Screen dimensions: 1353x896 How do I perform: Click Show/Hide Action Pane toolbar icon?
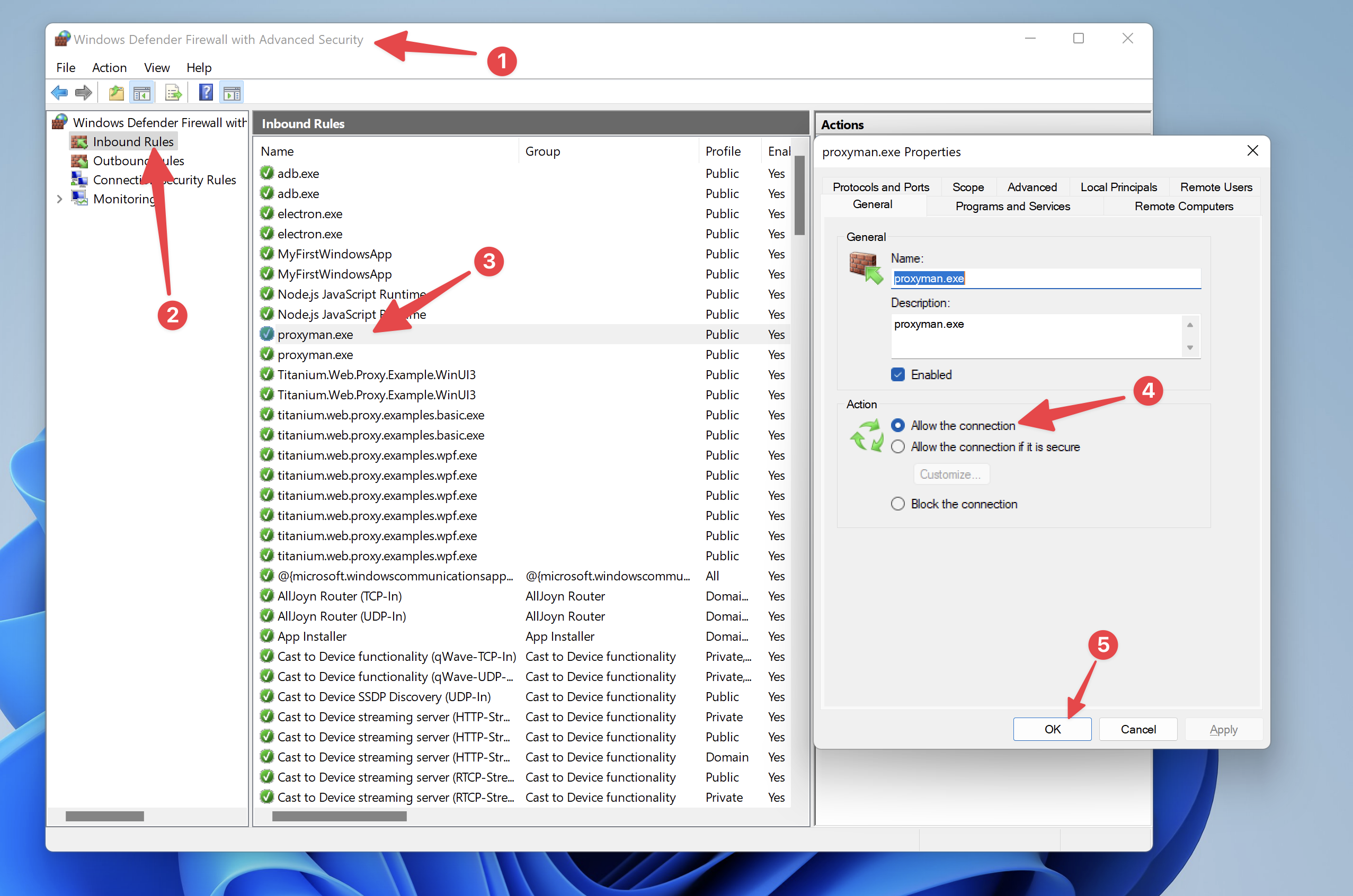pyautogui.click(x=232, y=93)
